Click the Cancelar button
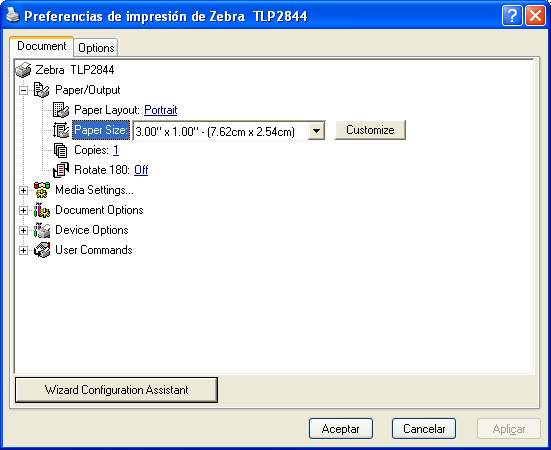 (424, 429)
